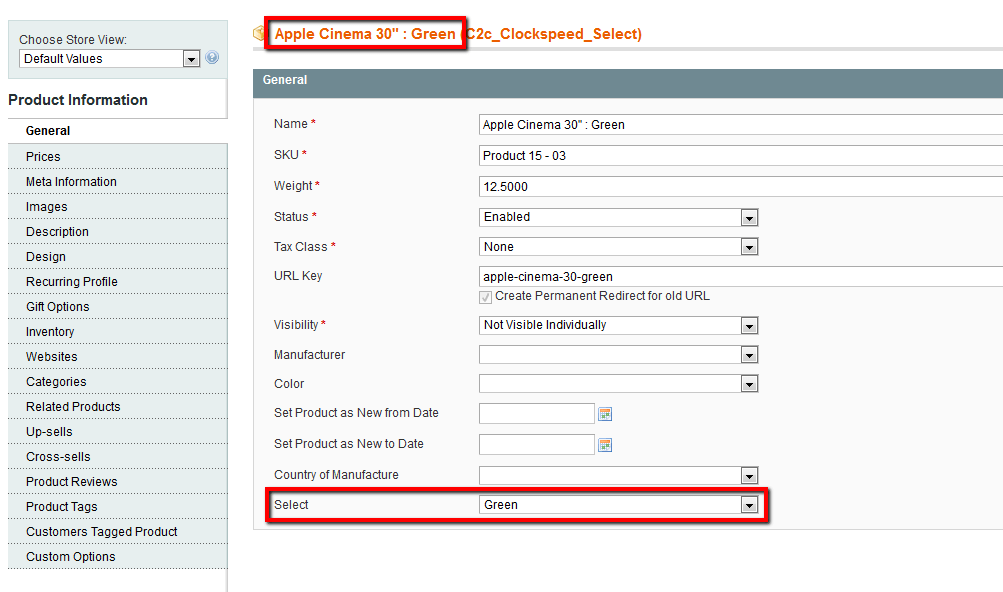The width and height of the screenshot is (1003, 592).
Task: Click the Name input field
Action: 741,125
